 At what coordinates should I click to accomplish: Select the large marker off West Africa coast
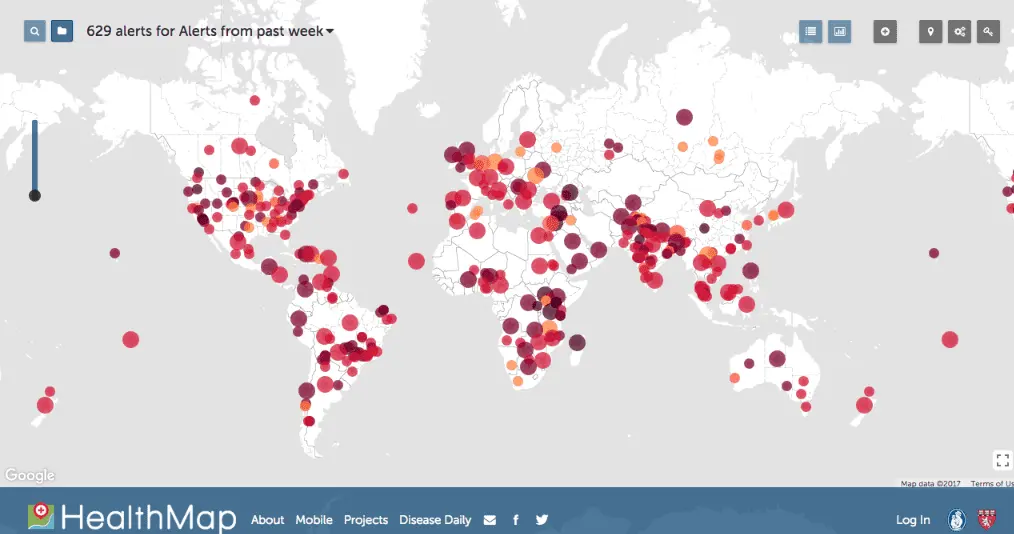416,261
